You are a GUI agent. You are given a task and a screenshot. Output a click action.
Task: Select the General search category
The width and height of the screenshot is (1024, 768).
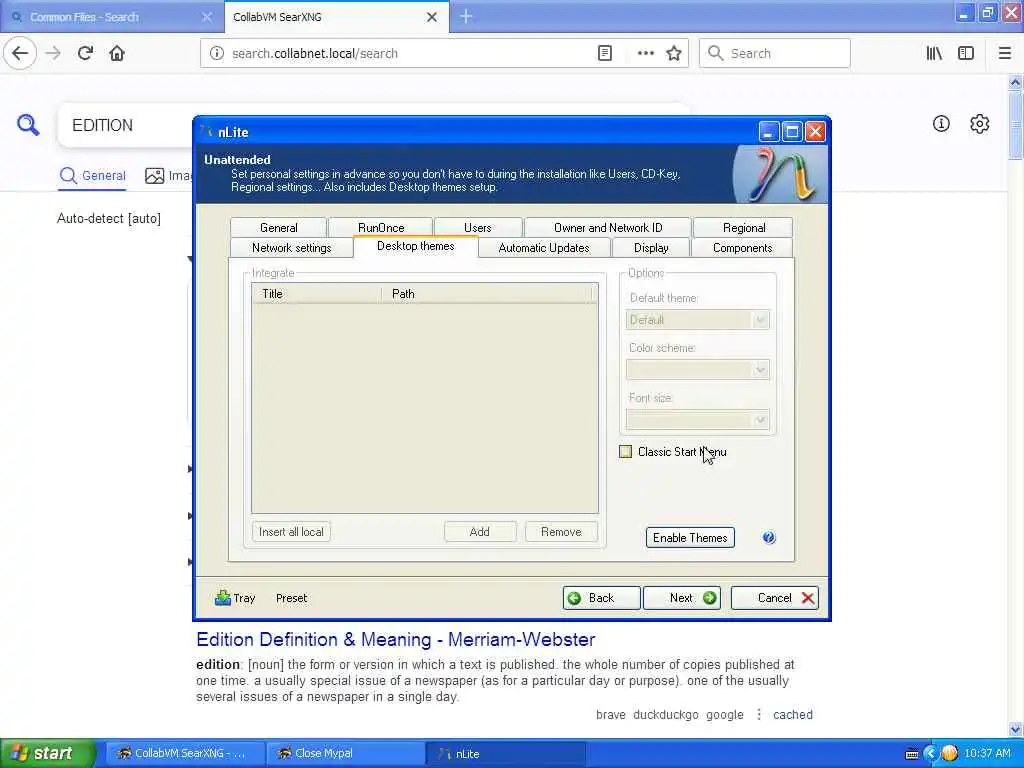pos(92,175)
